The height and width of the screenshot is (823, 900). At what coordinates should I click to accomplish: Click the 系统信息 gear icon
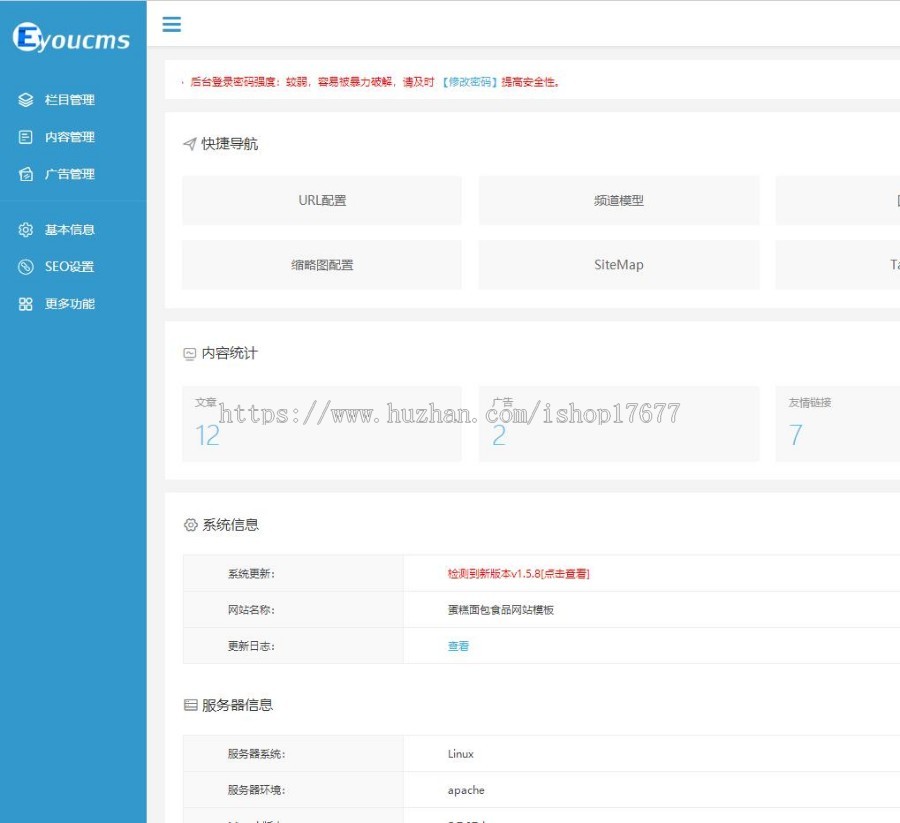coord(190,525)
